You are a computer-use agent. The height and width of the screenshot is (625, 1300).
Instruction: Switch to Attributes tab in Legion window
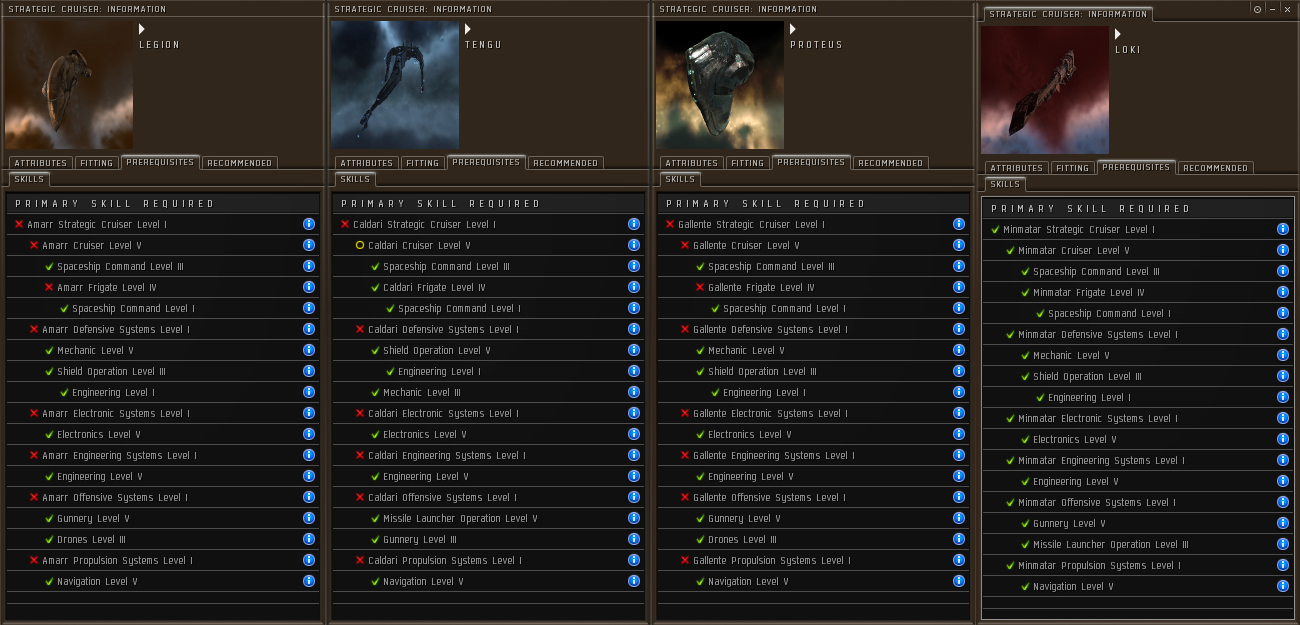click(41, 163)
